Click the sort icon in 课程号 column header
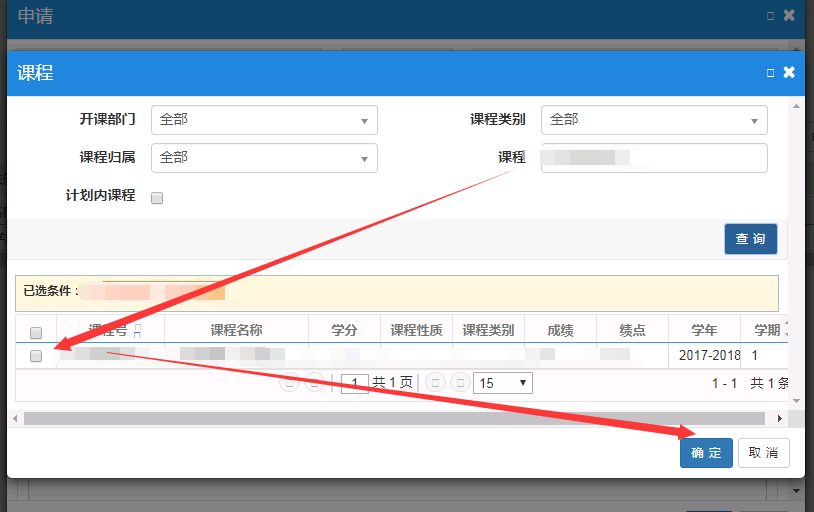The width and height of the screenshot is (814, 512). (x=137, y=330)
